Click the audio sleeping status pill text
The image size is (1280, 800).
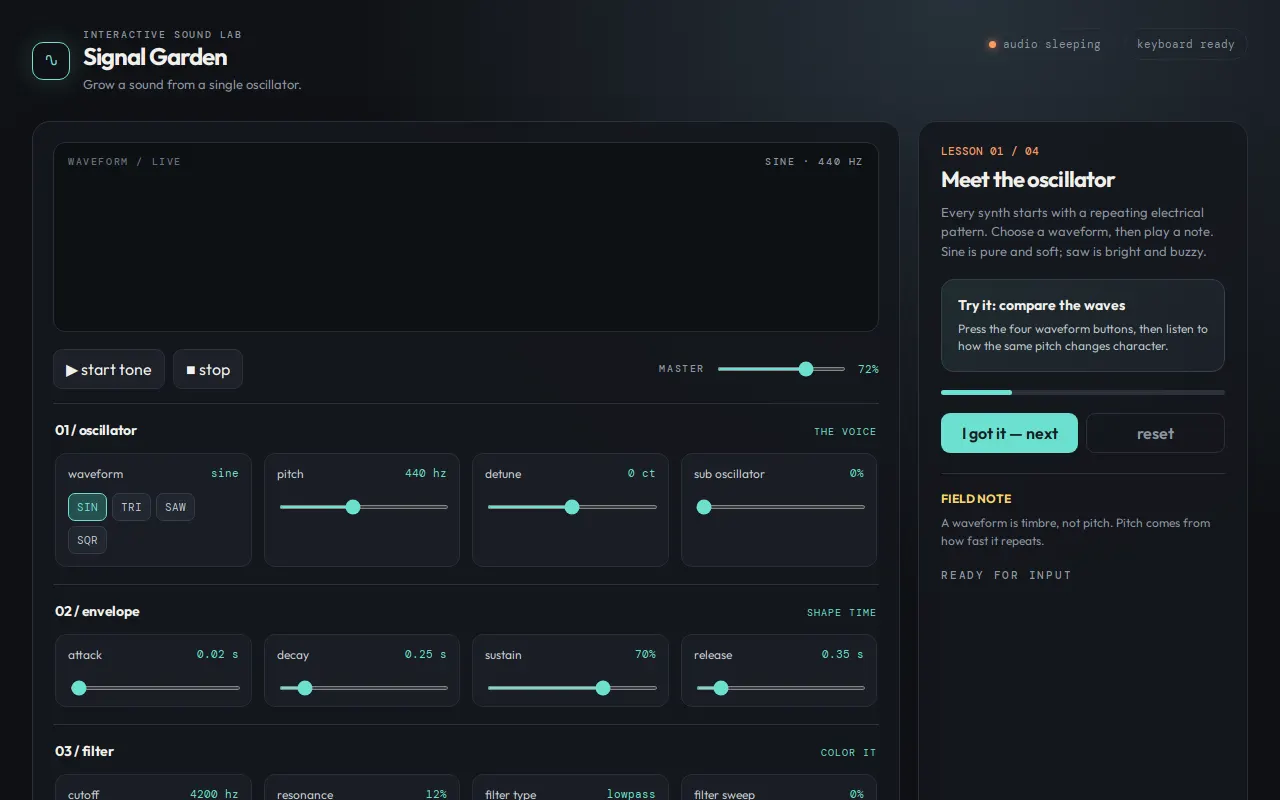[1051, 44]
